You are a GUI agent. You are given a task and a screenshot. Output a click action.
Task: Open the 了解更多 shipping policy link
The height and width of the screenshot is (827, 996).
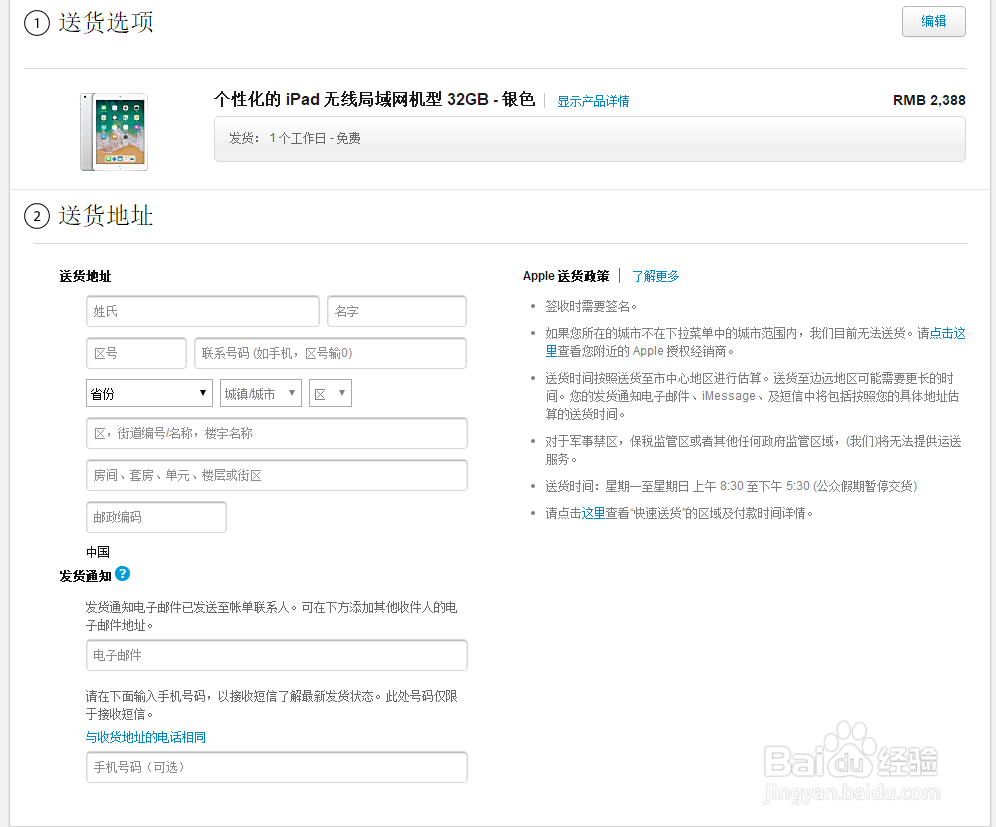pos(656,276)
